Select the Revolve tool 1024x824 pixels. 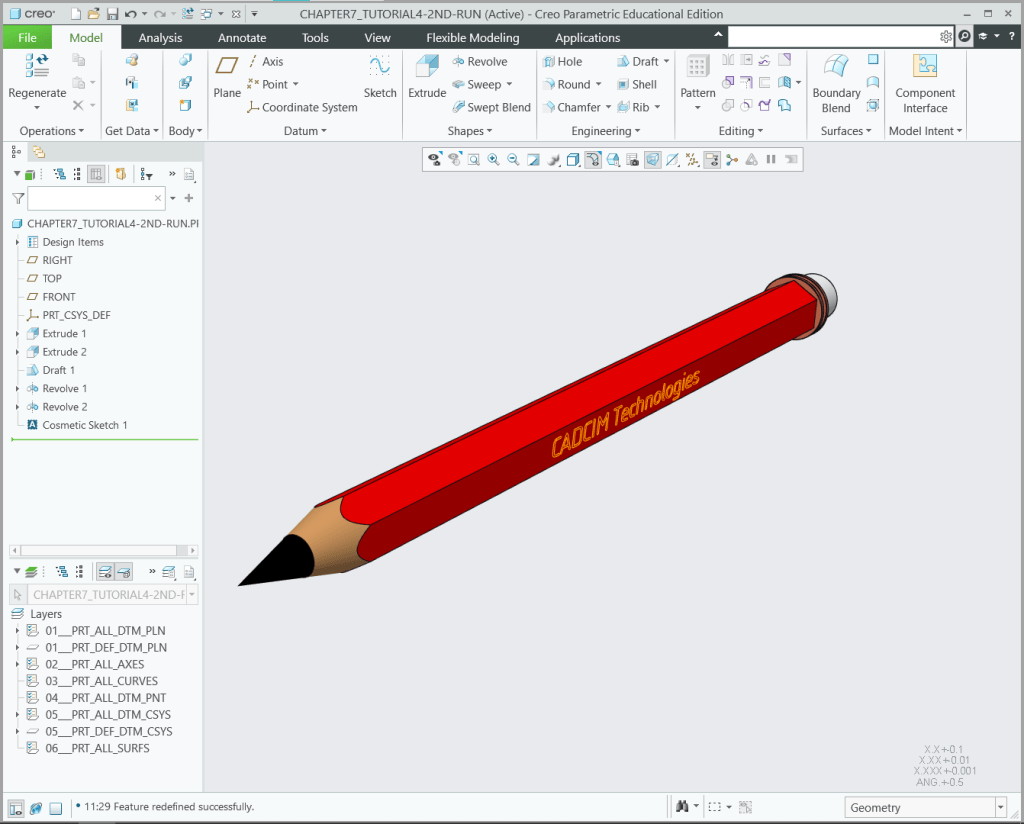coord(480,61)
